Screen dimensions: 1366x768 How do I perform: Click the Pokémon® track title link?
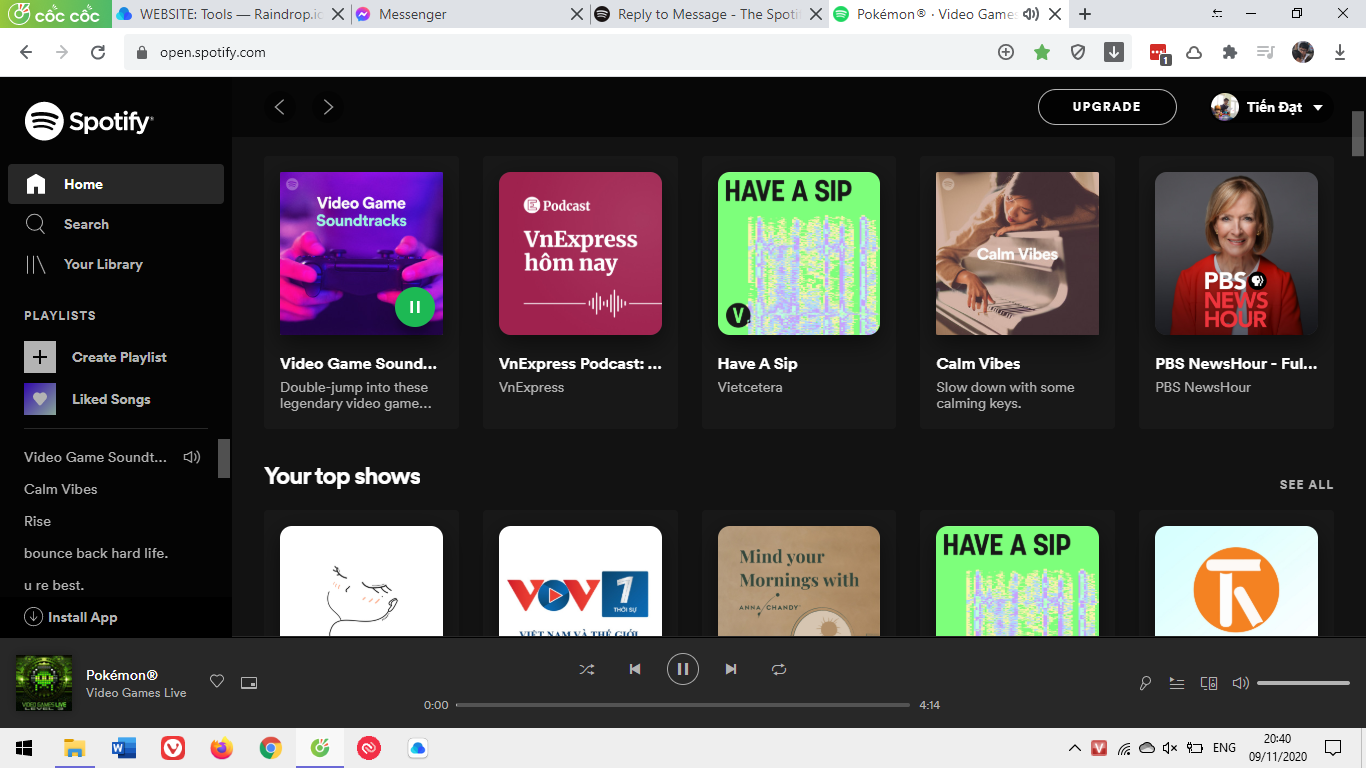coord(122,675)
